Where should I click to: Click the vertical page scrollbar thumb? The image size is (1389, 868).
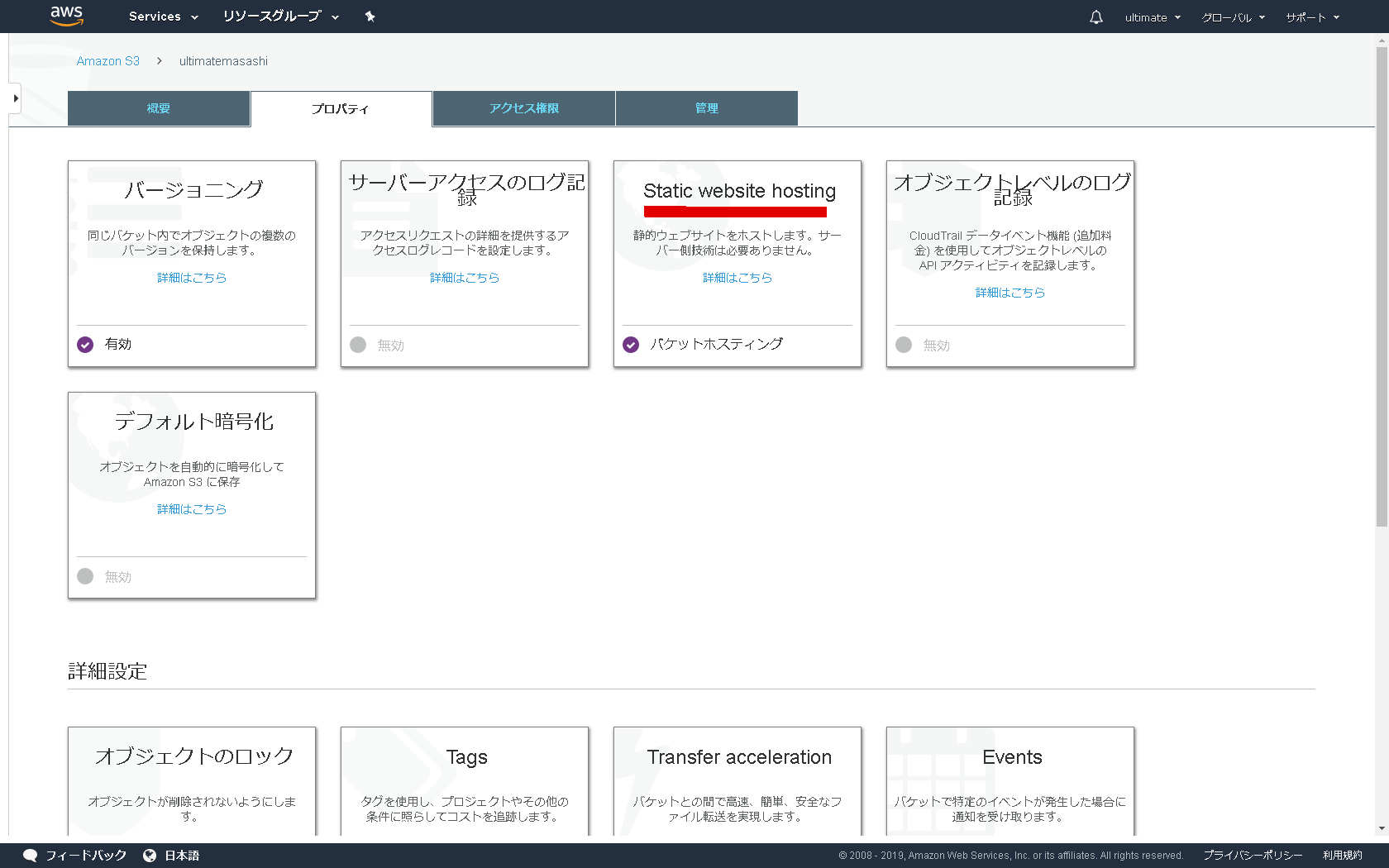click(1382, 286)
